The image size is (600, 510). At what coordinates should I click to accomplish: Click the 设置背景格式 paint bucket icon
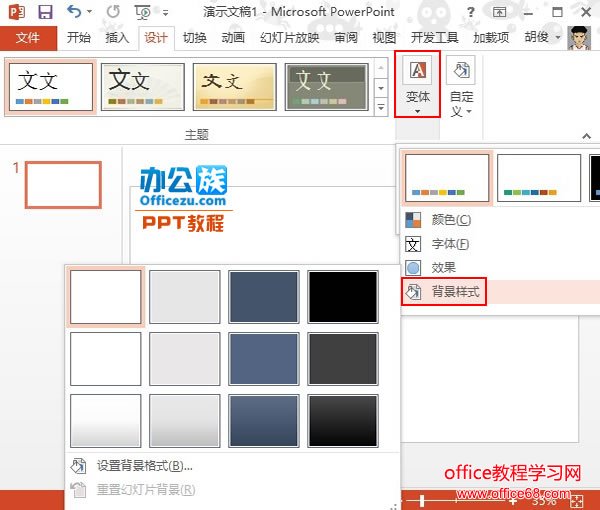pyautogui.click(x=78, y=466)
